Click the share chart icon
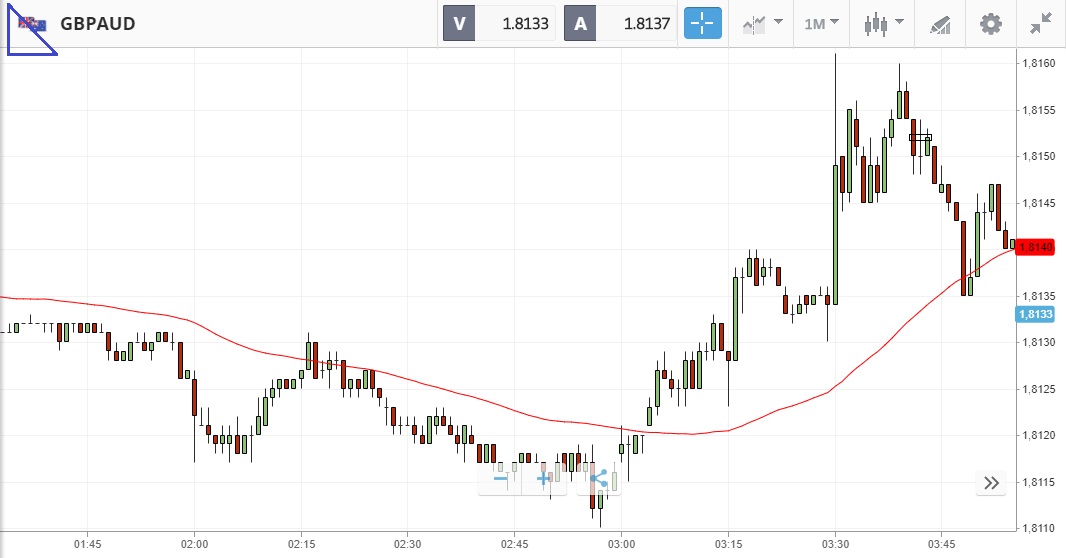Image resolution: width=1066 pixels, height=558 pixels. (x=599, y=479)
